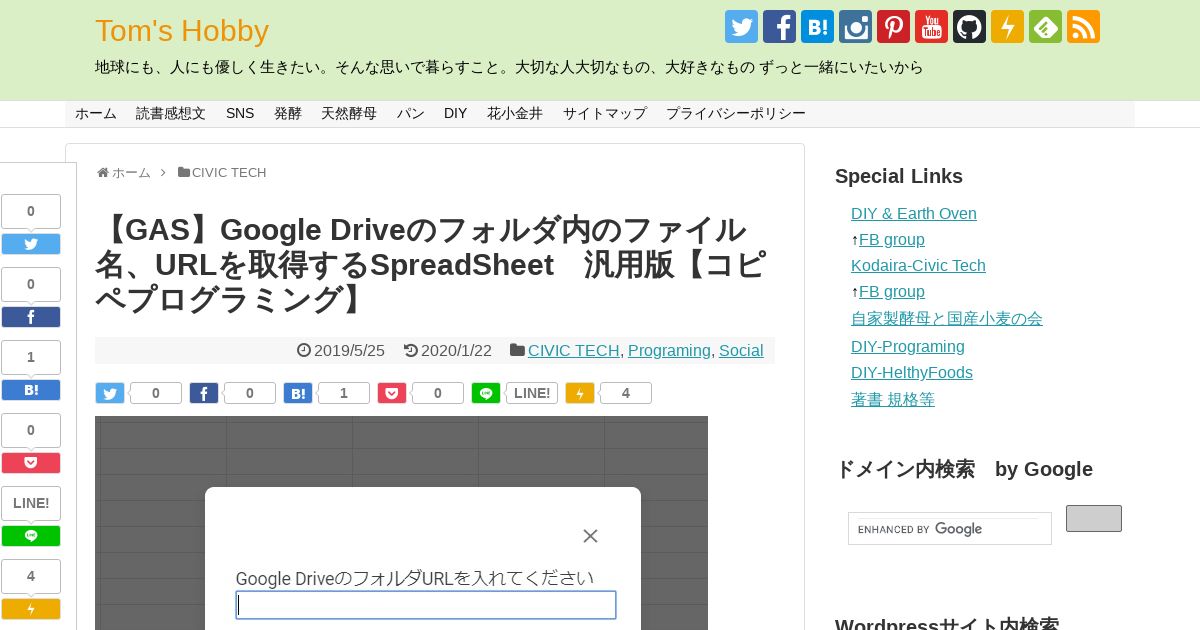Open Social category link
Image resolution: width=1200 pixels, height=630 pixels.
coord(741,351)
